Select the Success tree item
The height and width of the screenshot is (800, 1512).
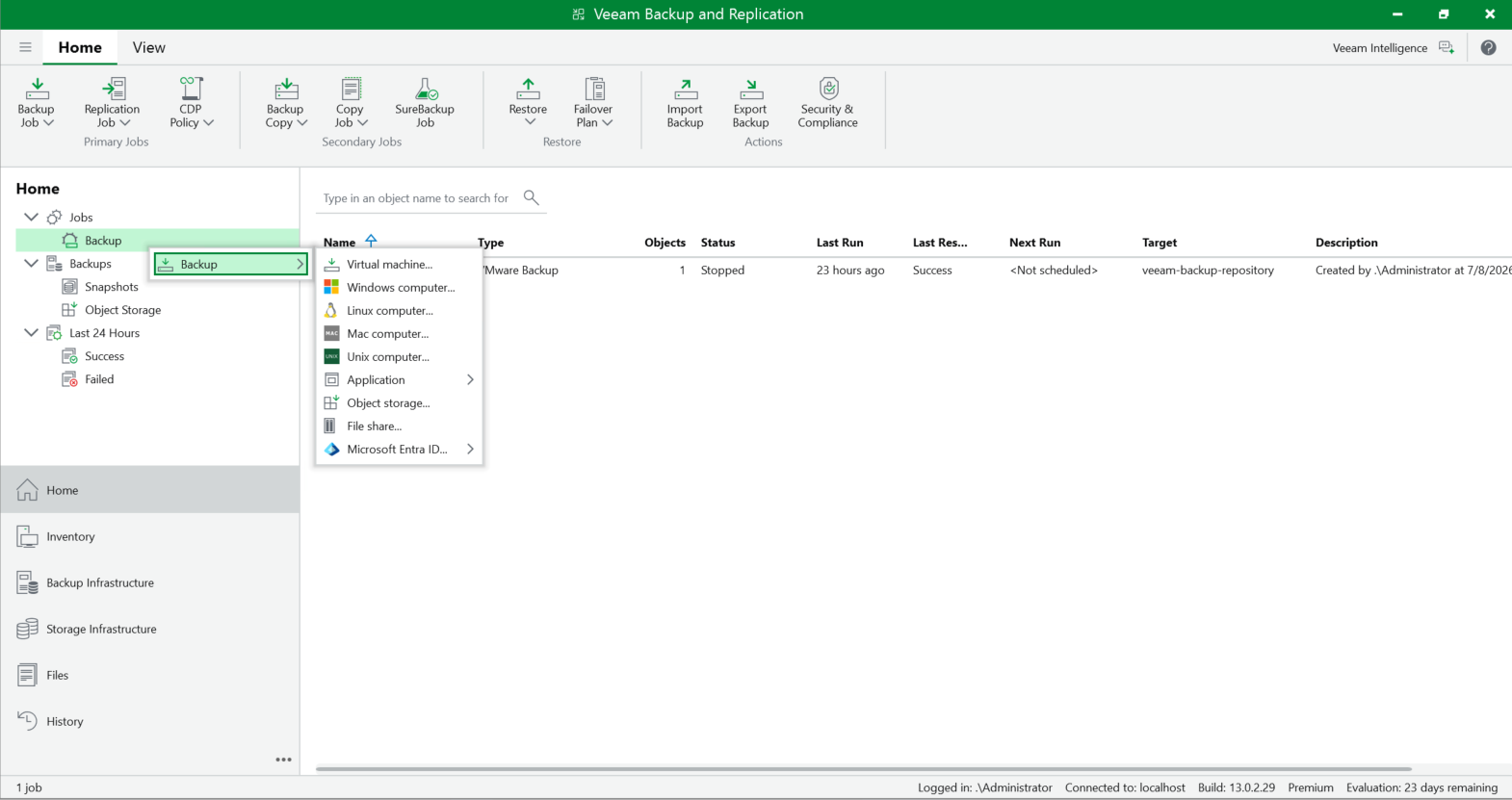point(104,356)
